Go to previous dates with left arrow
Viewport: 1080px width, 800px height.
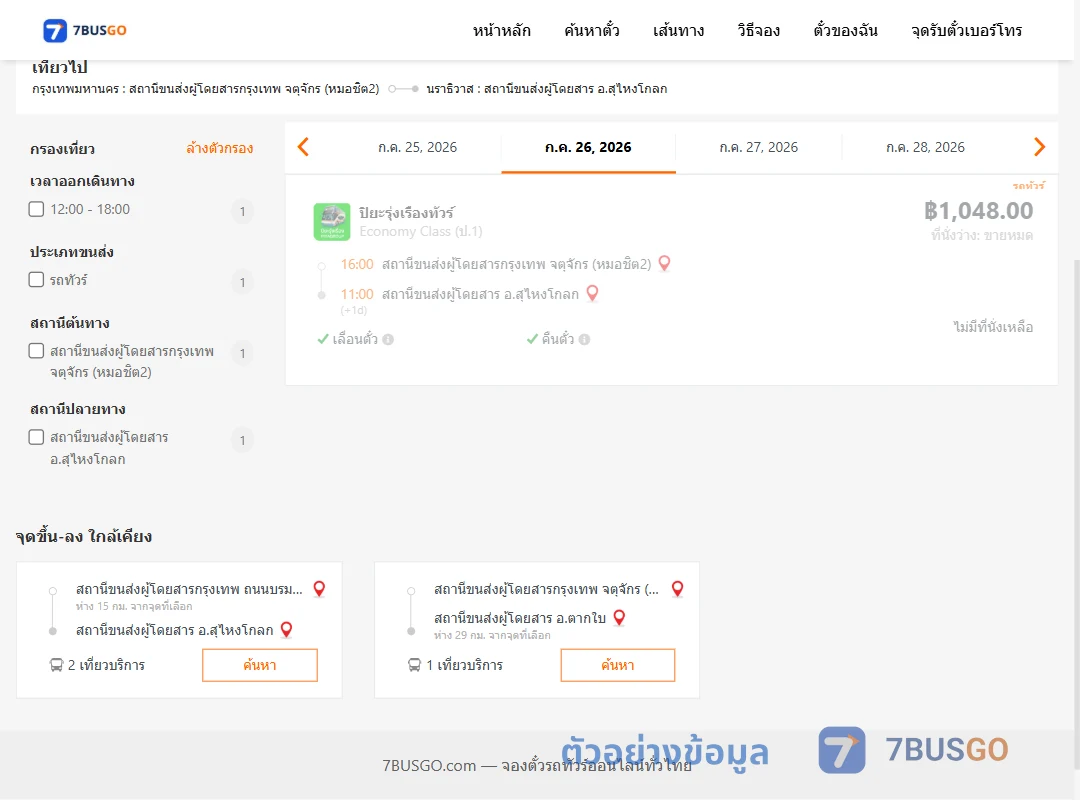click(303, 147)
